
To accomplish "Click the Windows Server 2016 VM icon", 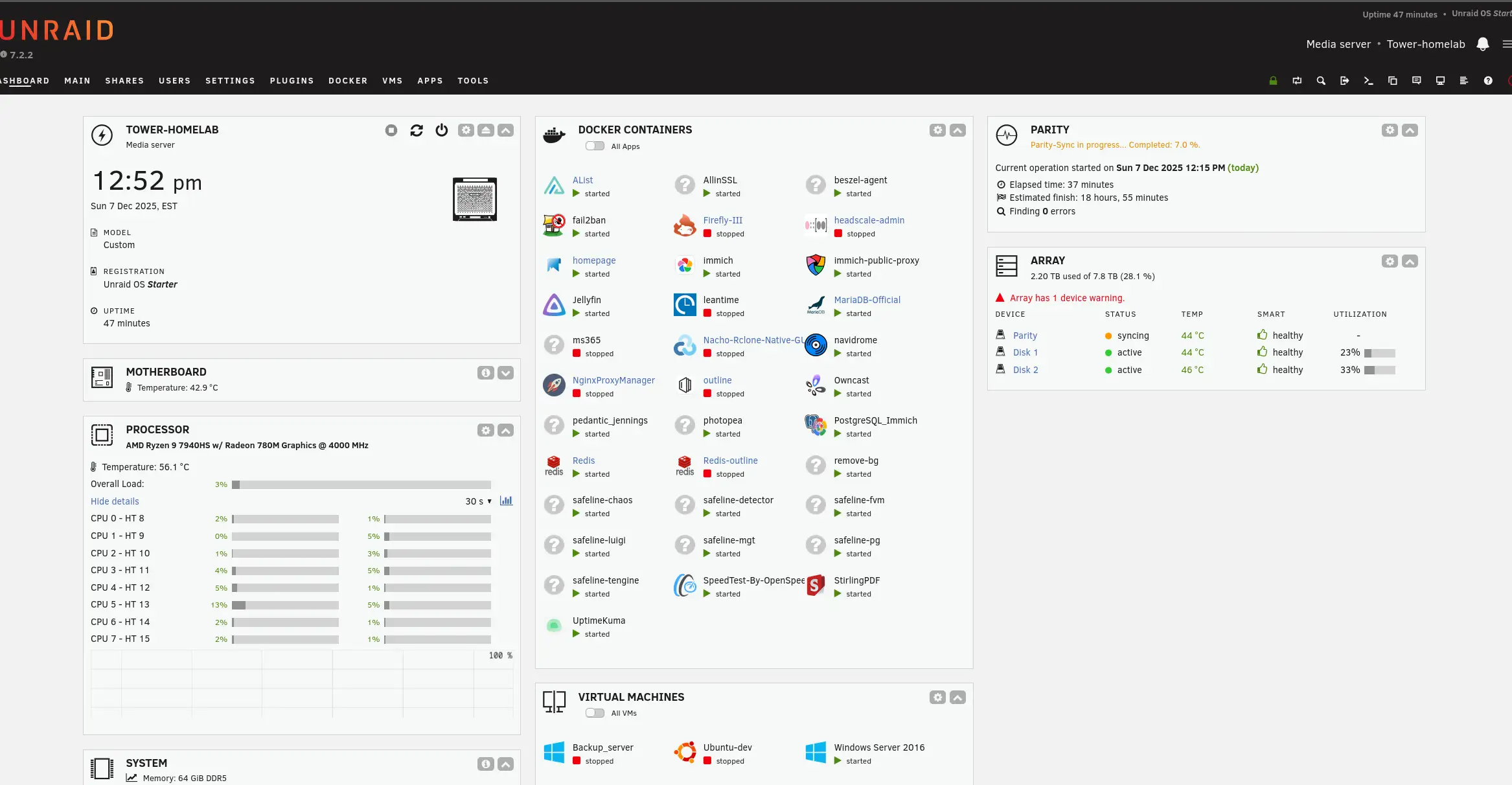I will (x=816, y=753).
